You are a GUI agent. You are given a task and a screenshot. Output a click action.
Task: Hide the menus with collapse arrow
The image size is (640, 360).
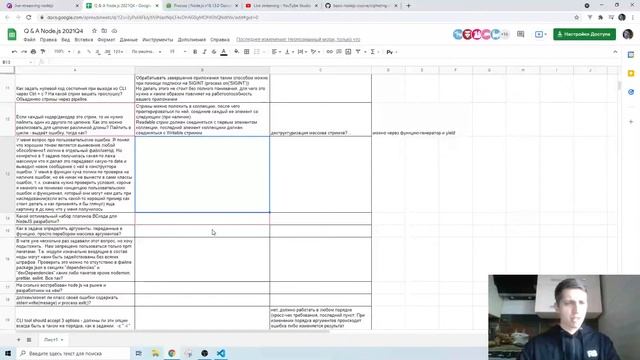pos(615,52)
